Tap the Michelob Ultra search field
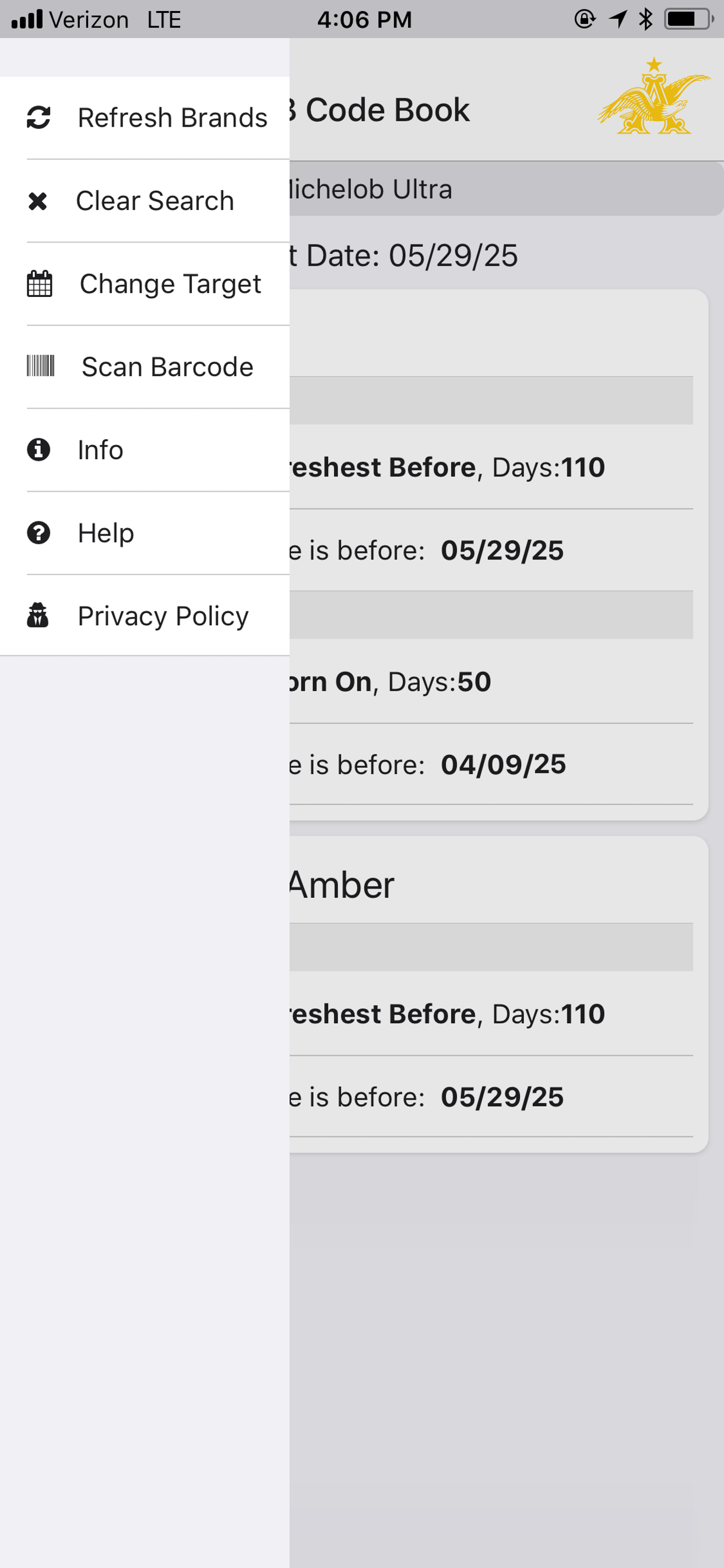The image size is (724, 1568). [x=506, y=188]
